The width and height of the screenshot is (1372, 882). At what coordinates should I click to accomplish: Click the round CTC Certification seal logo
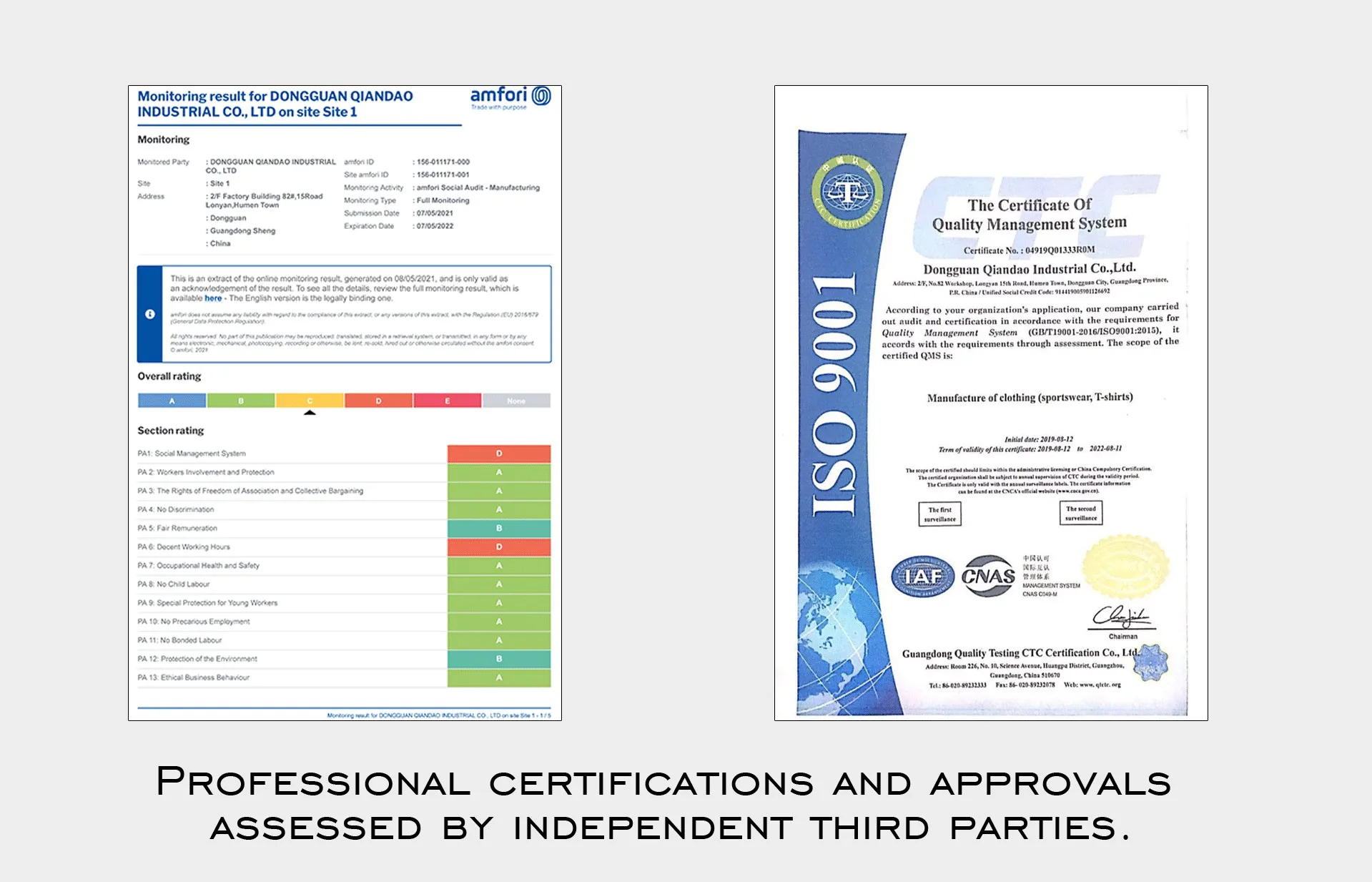point(848,192)
